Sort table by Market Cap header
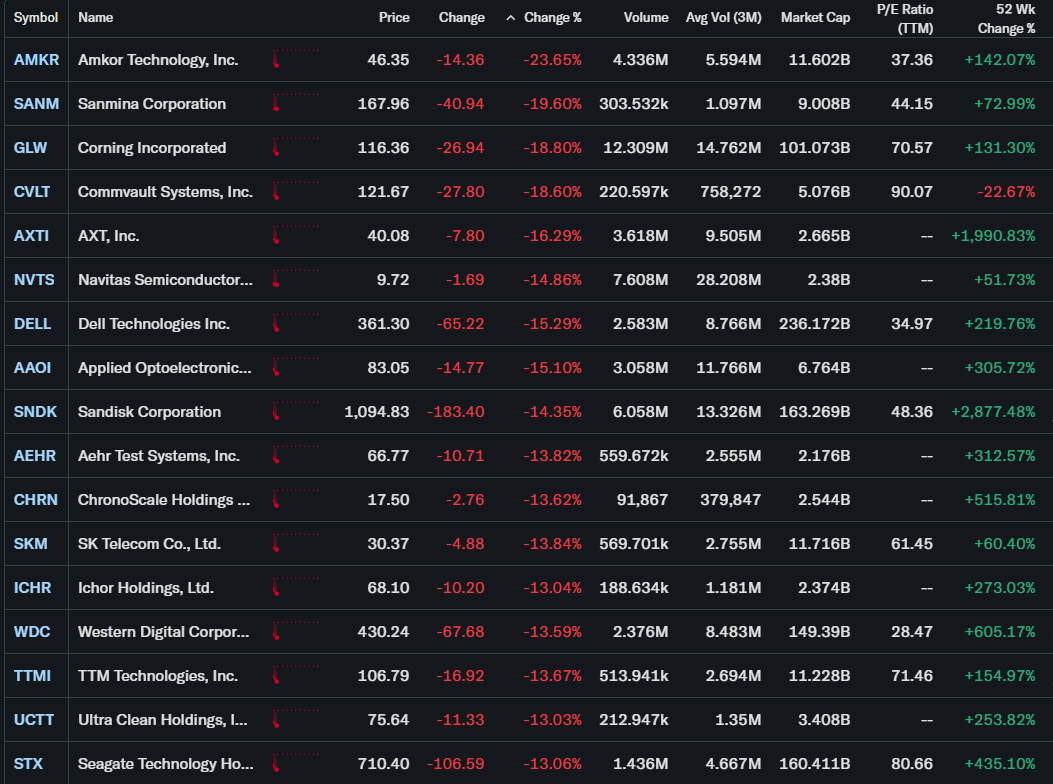Image resolution: width=1053 pixels, height=784 pixels. [x=815, y=17]
